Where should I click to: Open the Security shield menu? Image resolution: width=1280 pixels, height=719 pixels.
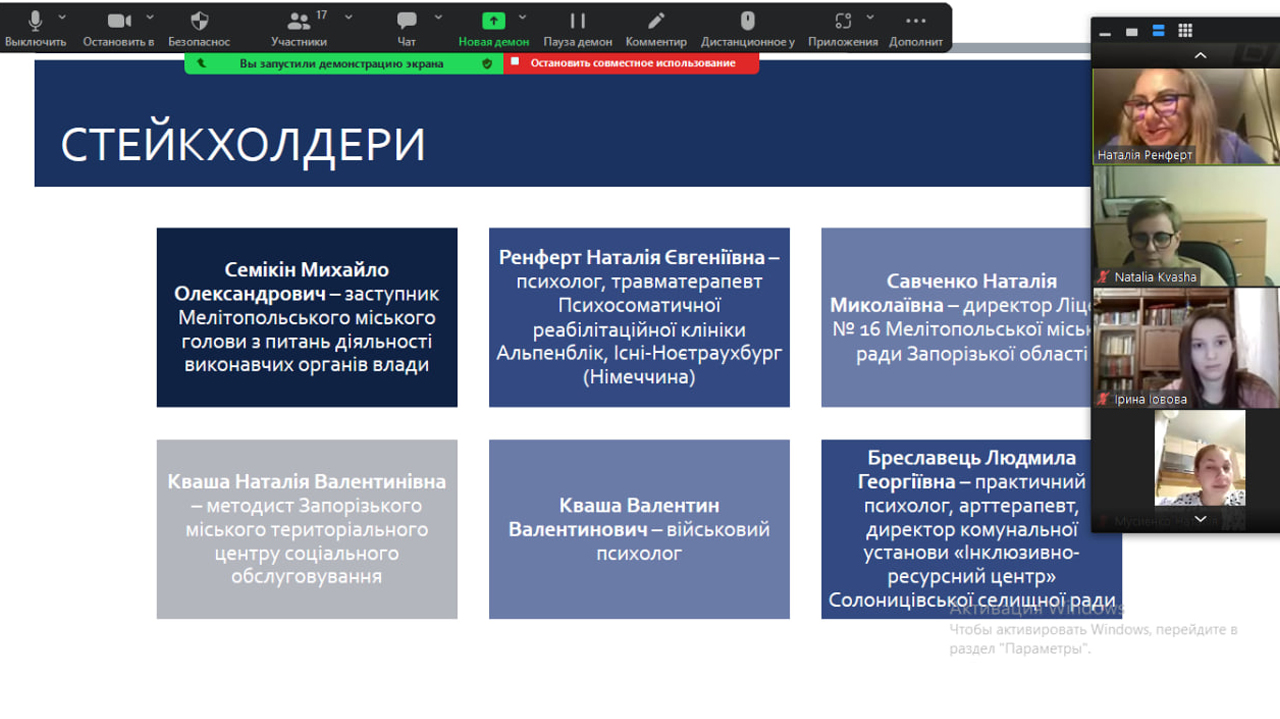(199, 22)
